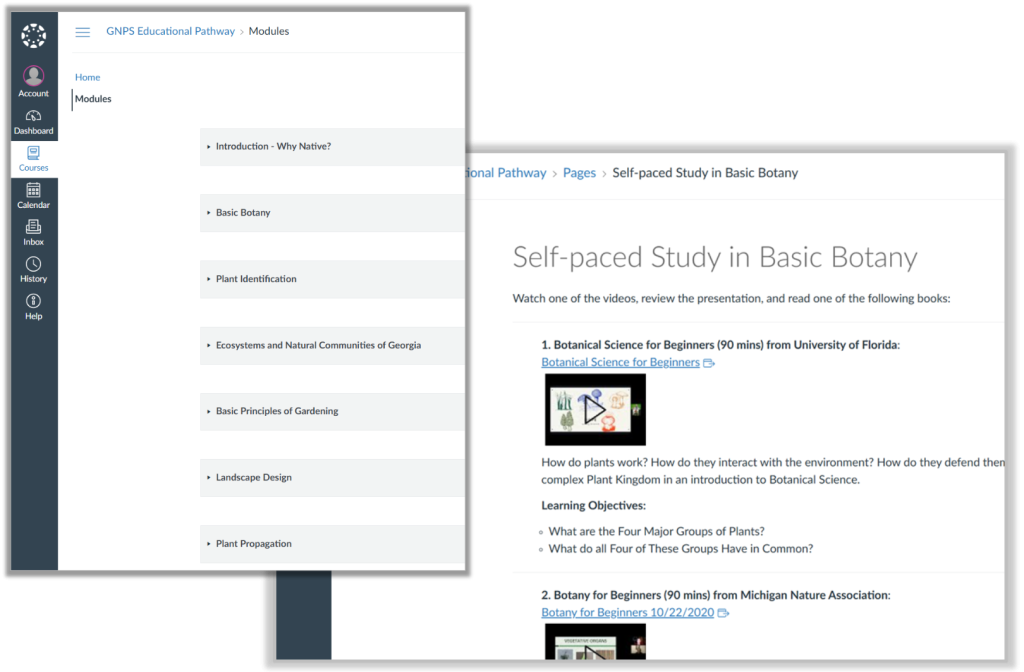Select Modules in the course navigation
Viewport: 1024px width, 672px height.
(x=92, y=98)
